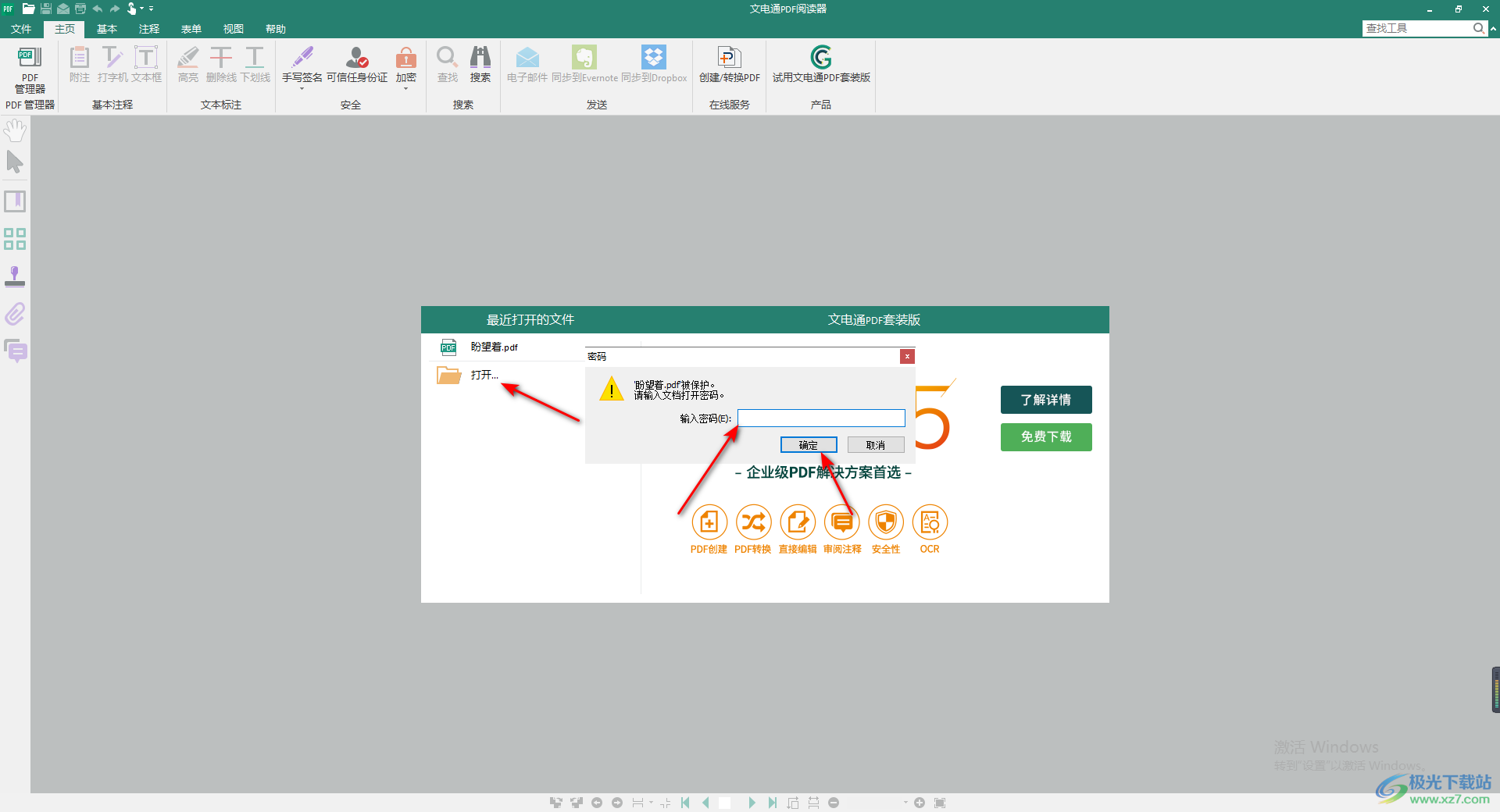Close the 密码 dialog with the red X
The height and width of the screenshot is (812, 1500).
[907, 356]
